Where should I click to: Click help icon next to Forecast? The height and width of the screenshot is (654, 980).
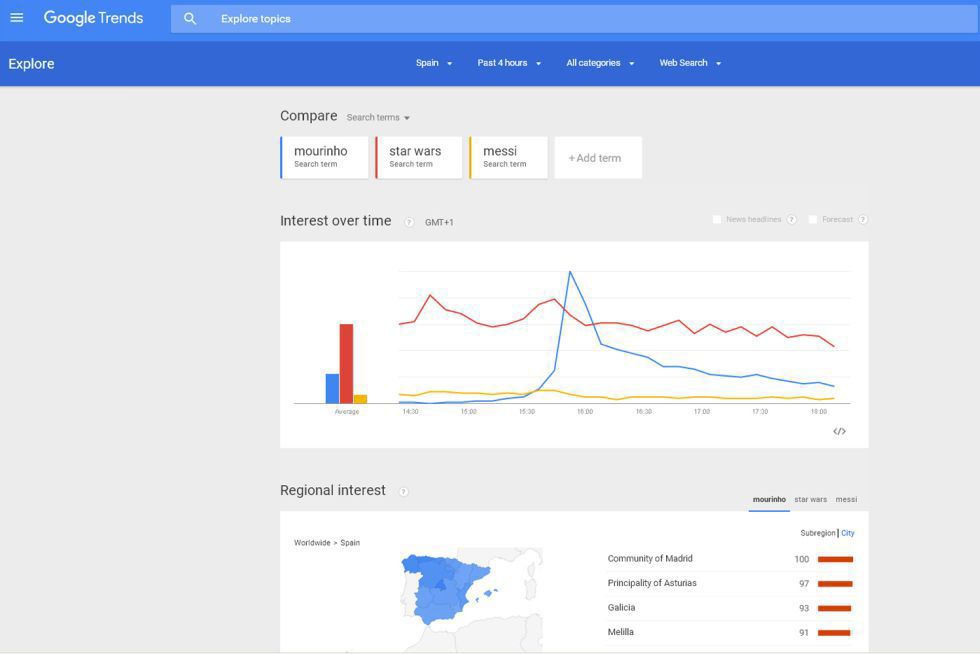862,220
